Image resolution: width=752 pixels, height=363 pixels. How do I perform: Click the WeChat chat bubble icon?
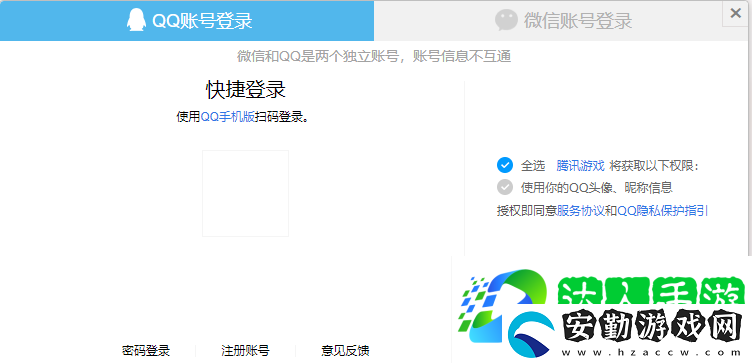506,21
